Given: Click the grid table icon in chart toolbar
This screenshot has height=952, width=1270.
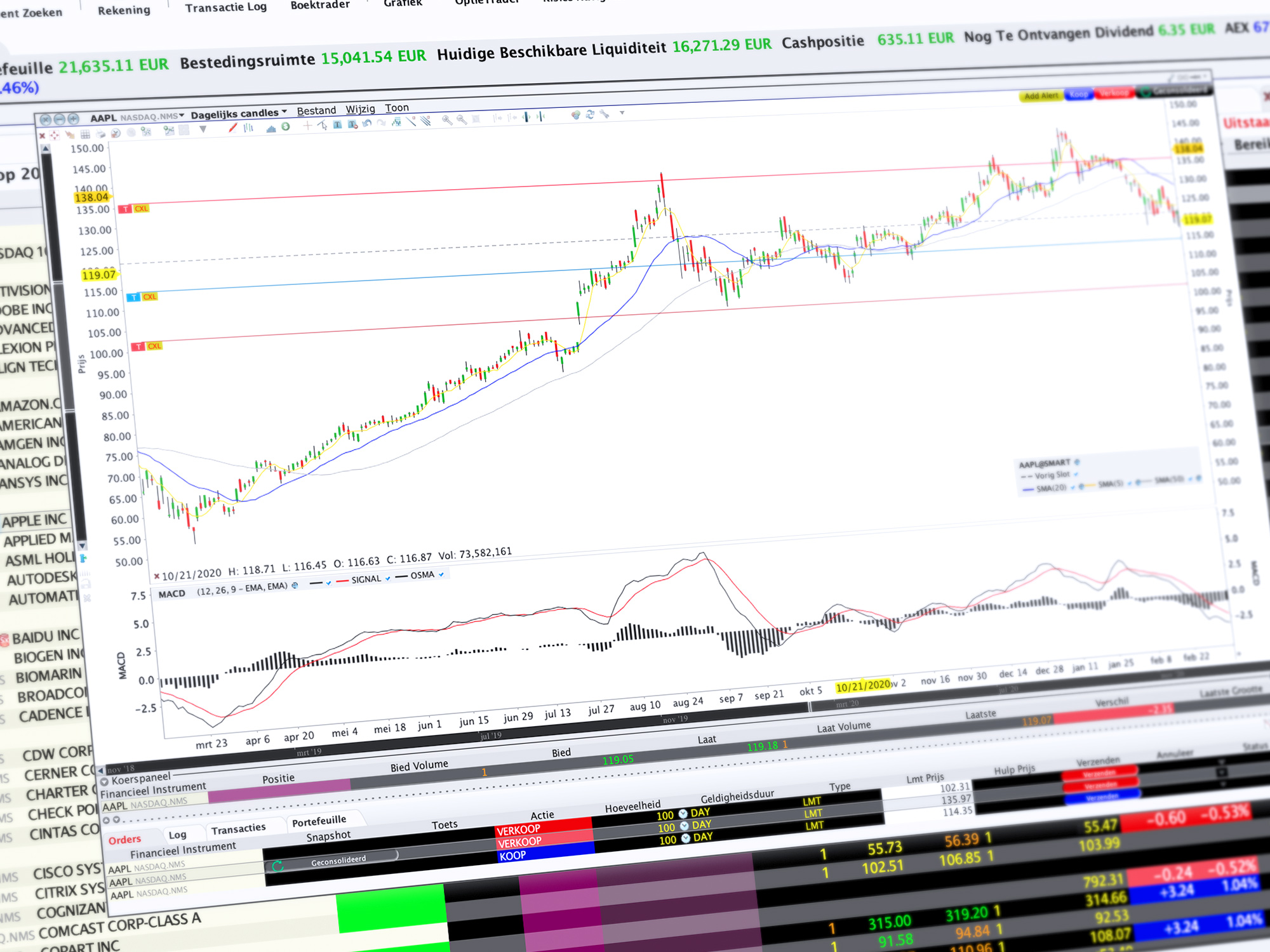Looking at the screenshot, I should pos(85,134).
